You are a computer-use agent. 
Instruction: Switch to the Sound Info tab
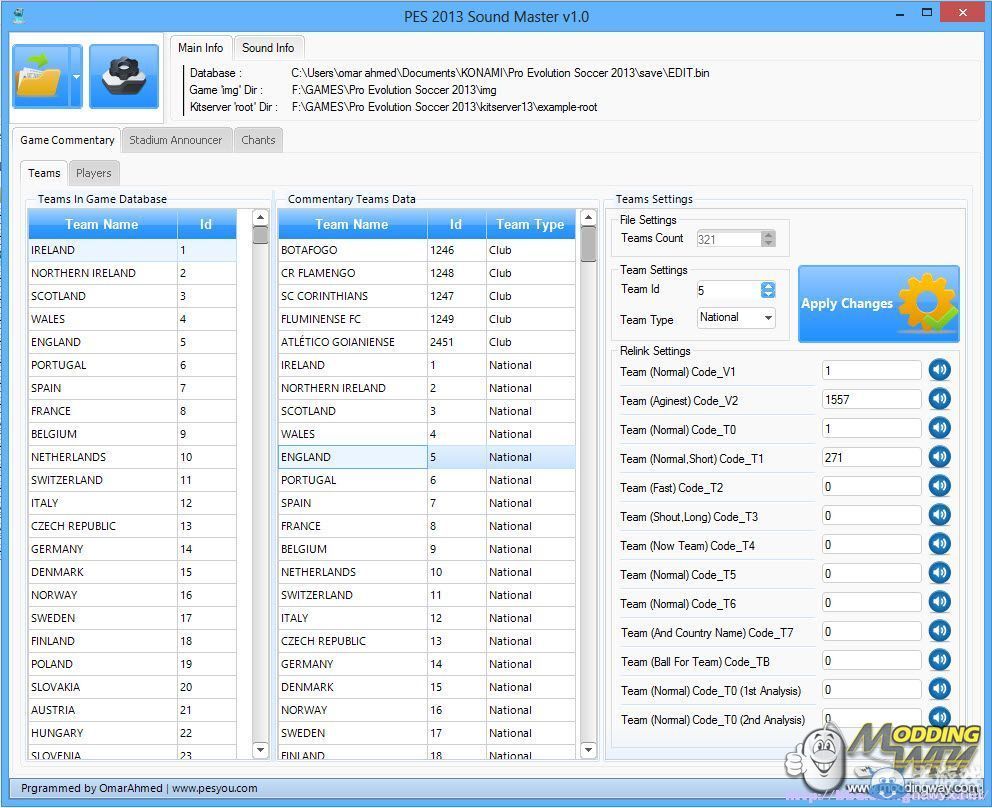[x=268, y=48]
